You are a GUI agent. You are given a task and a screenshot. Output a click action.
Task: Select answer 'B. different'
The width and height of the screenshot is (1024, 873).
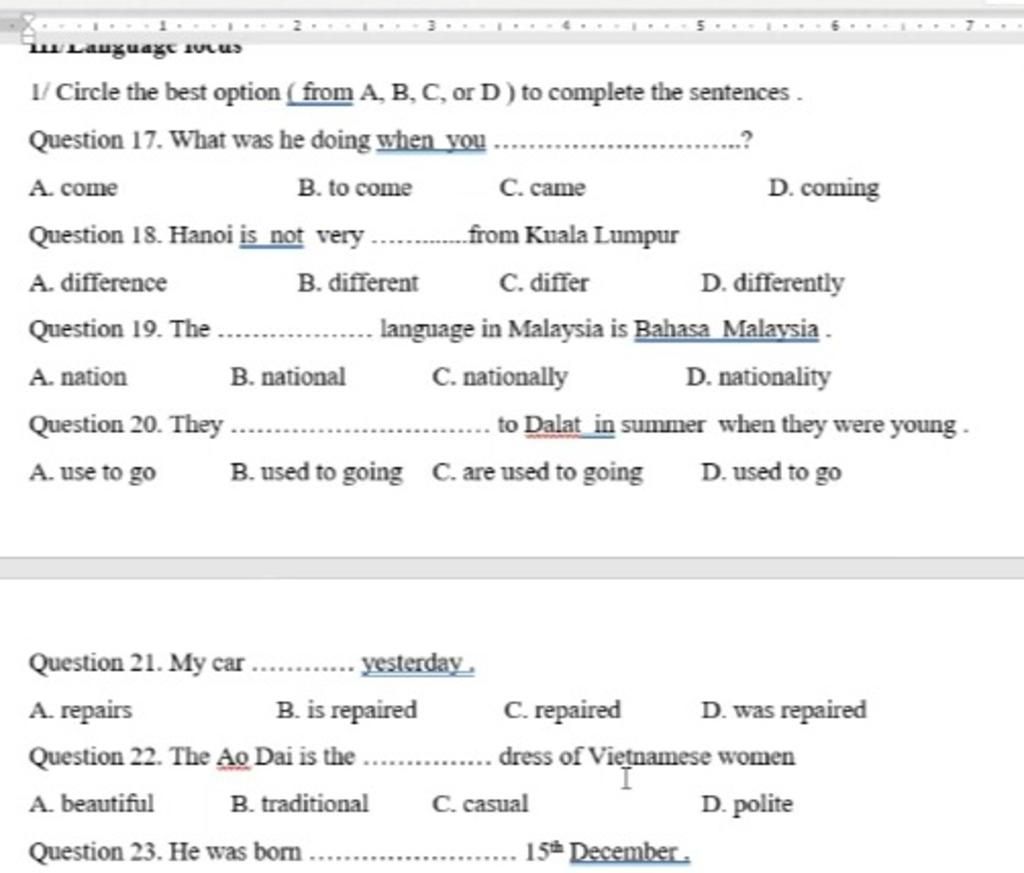[x=358, y=283]
